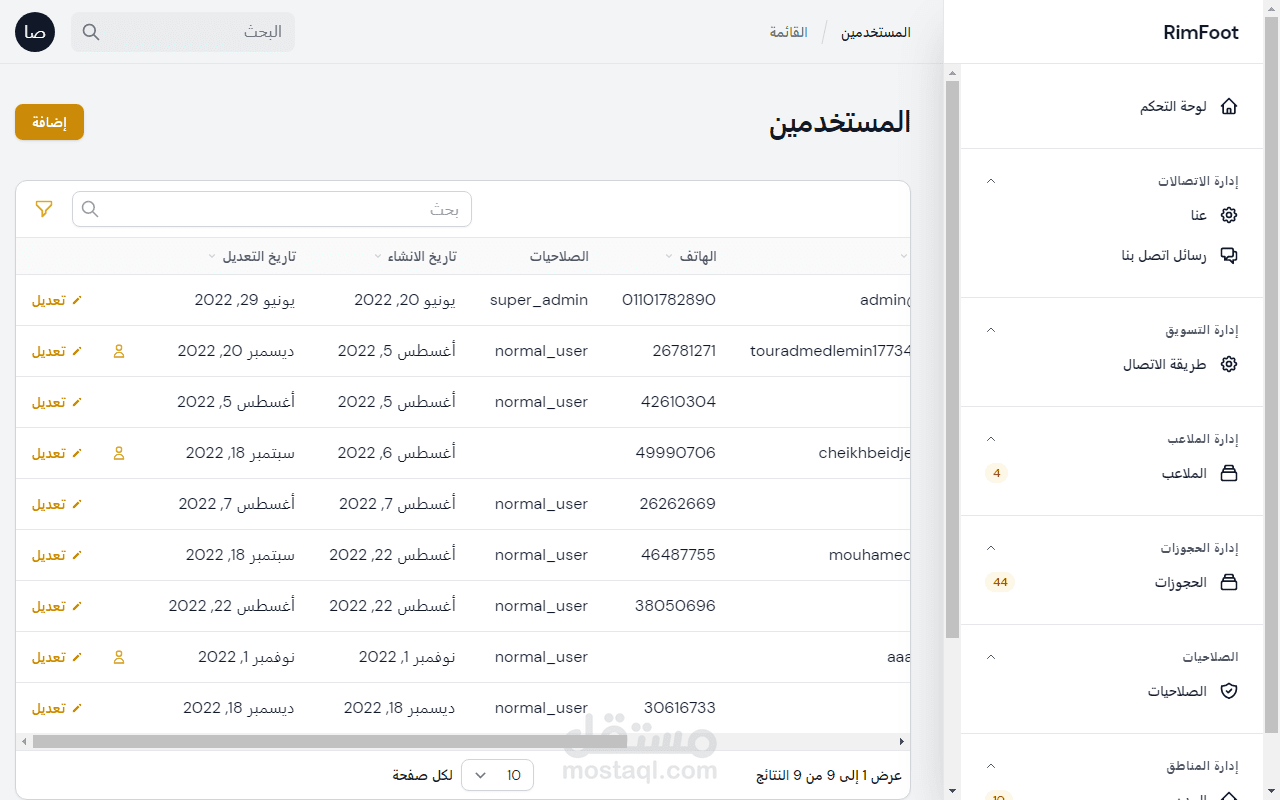This screenshot has height=800, width=1280.
Task: Click تعديل for phone 46487755
Action: click(x=57, y=555)
